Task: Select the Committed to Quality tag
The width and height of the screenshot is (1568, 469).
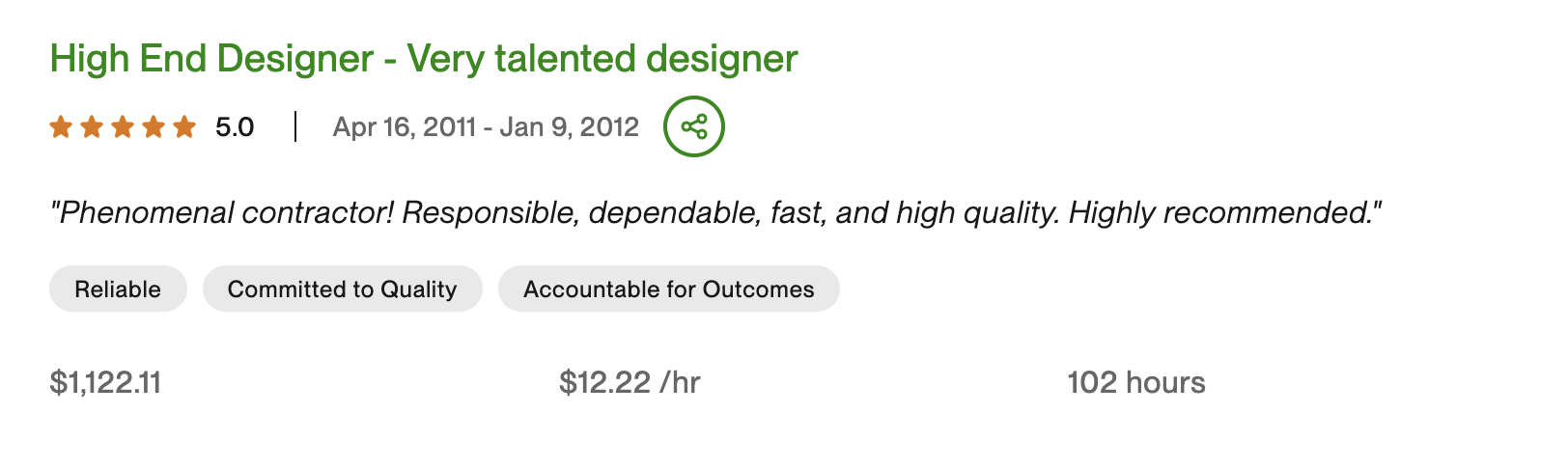Action: [x=342, y=289]
